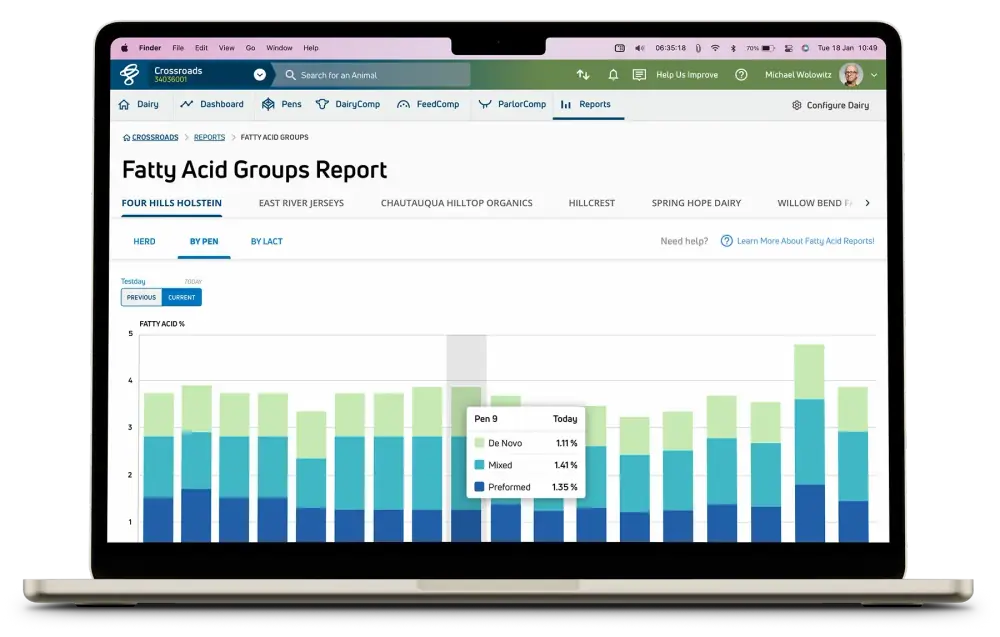Image resolution: width=1000 pixels, height=637 pixels.
Task: Click the Search for an Animal field
Action: click(x=375, y=75)
